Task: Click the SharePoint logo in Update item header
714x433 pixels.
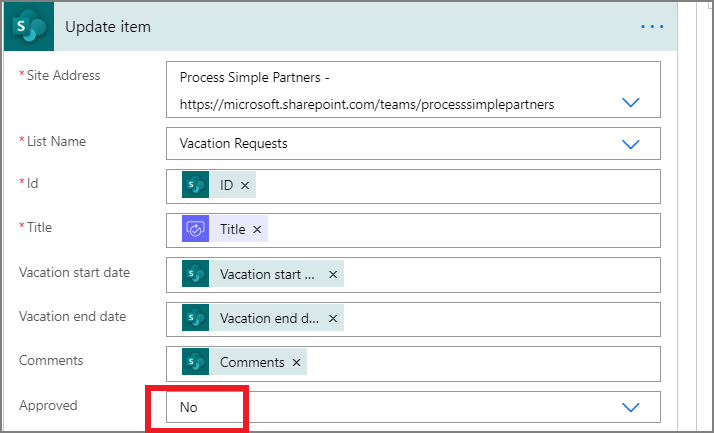Action: point(29,26)
